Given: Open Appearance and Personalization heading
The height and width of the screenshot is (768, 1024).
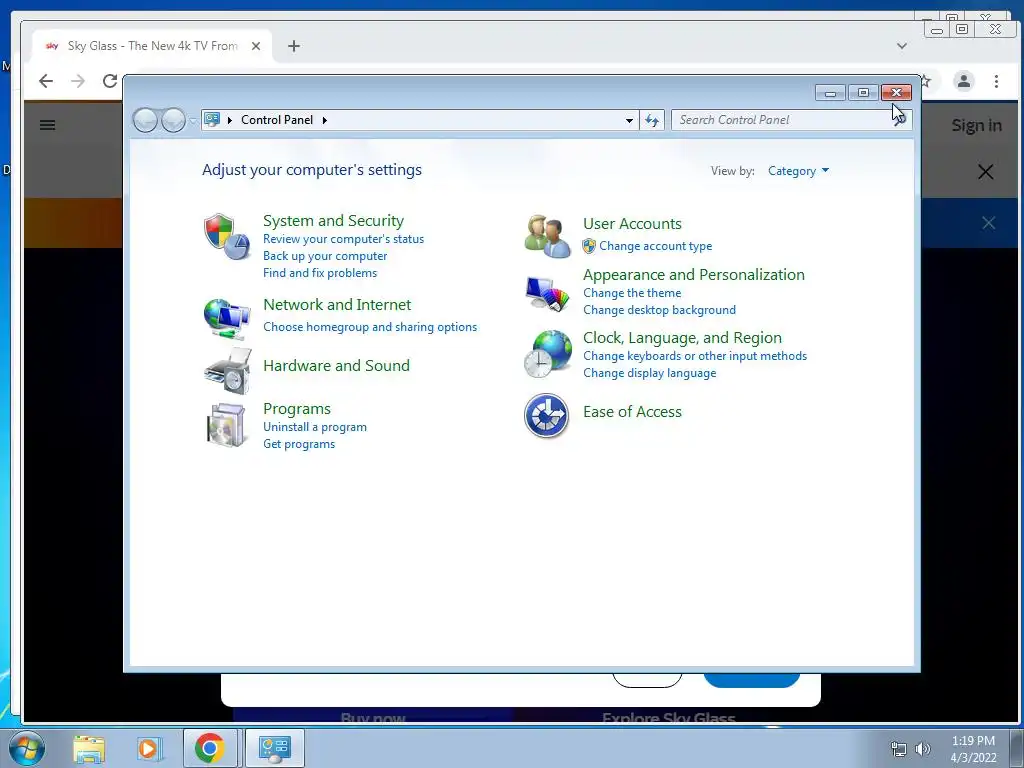Looking at the screenshot, I should (694, 275).
